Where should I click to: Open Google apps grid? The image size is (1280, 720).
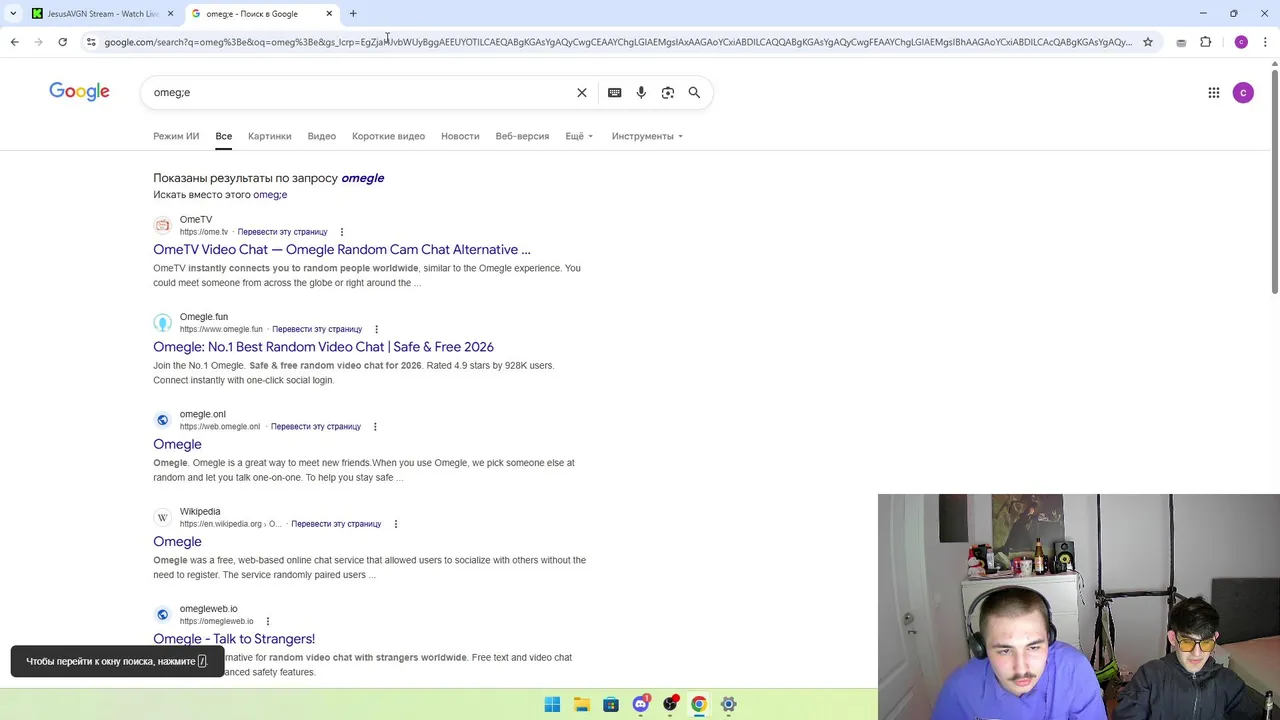1214,93
